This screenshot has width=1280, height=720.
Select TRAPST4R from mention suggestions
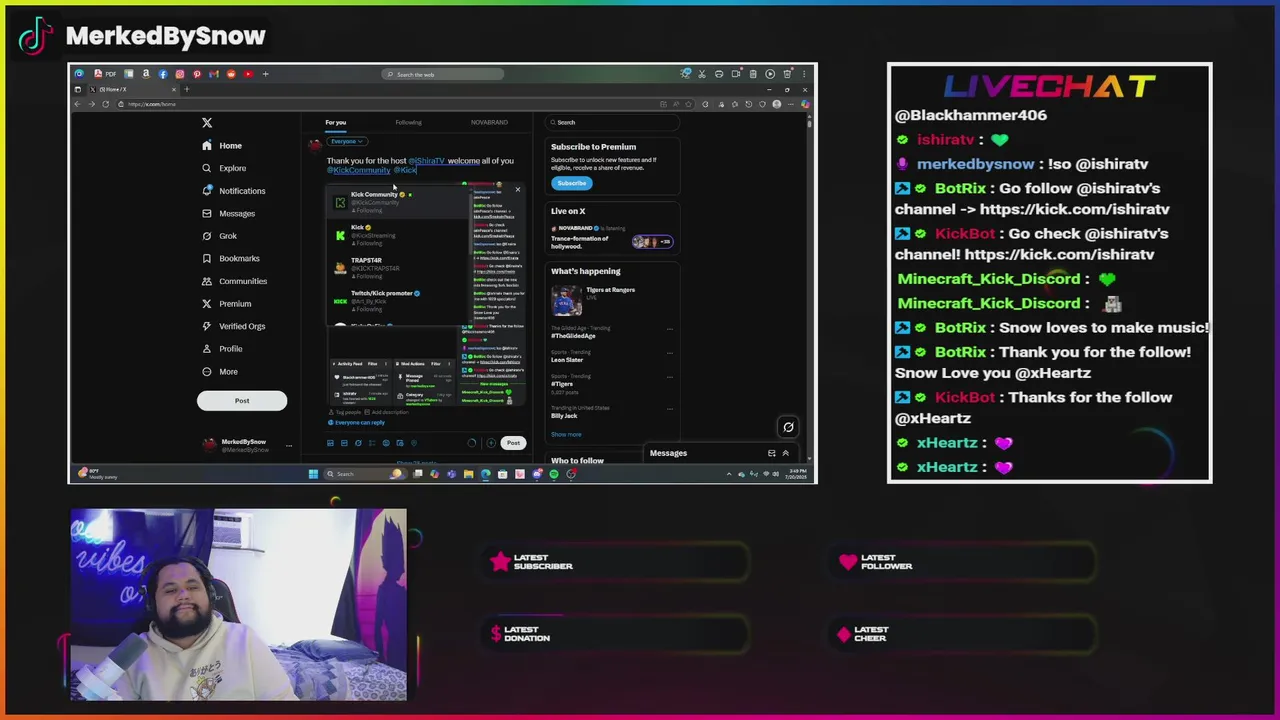(x=400, y=268)
